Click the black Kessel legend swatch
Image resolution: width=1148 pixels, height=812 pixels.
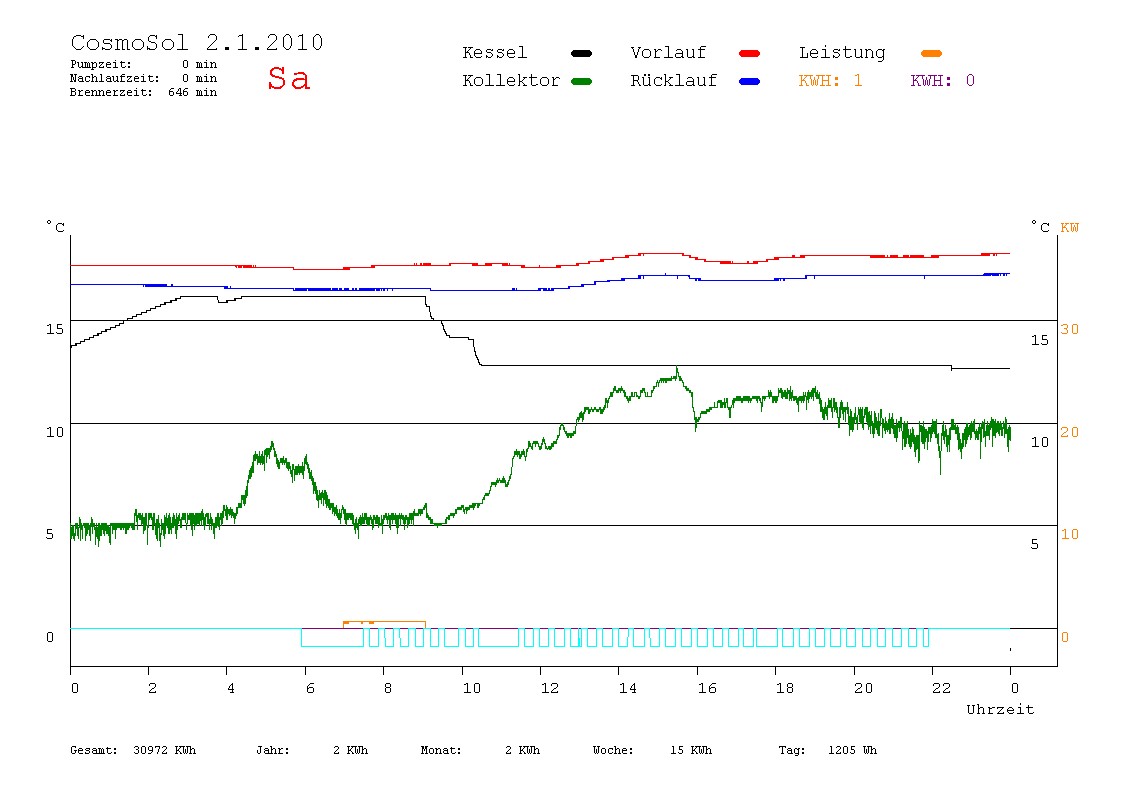pos(581,53)
